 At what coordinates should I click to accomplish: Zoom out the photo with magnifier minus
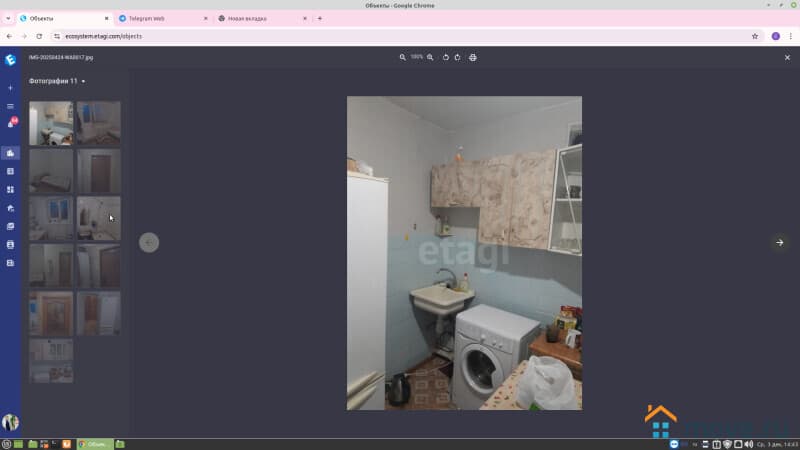pos(403,57)
